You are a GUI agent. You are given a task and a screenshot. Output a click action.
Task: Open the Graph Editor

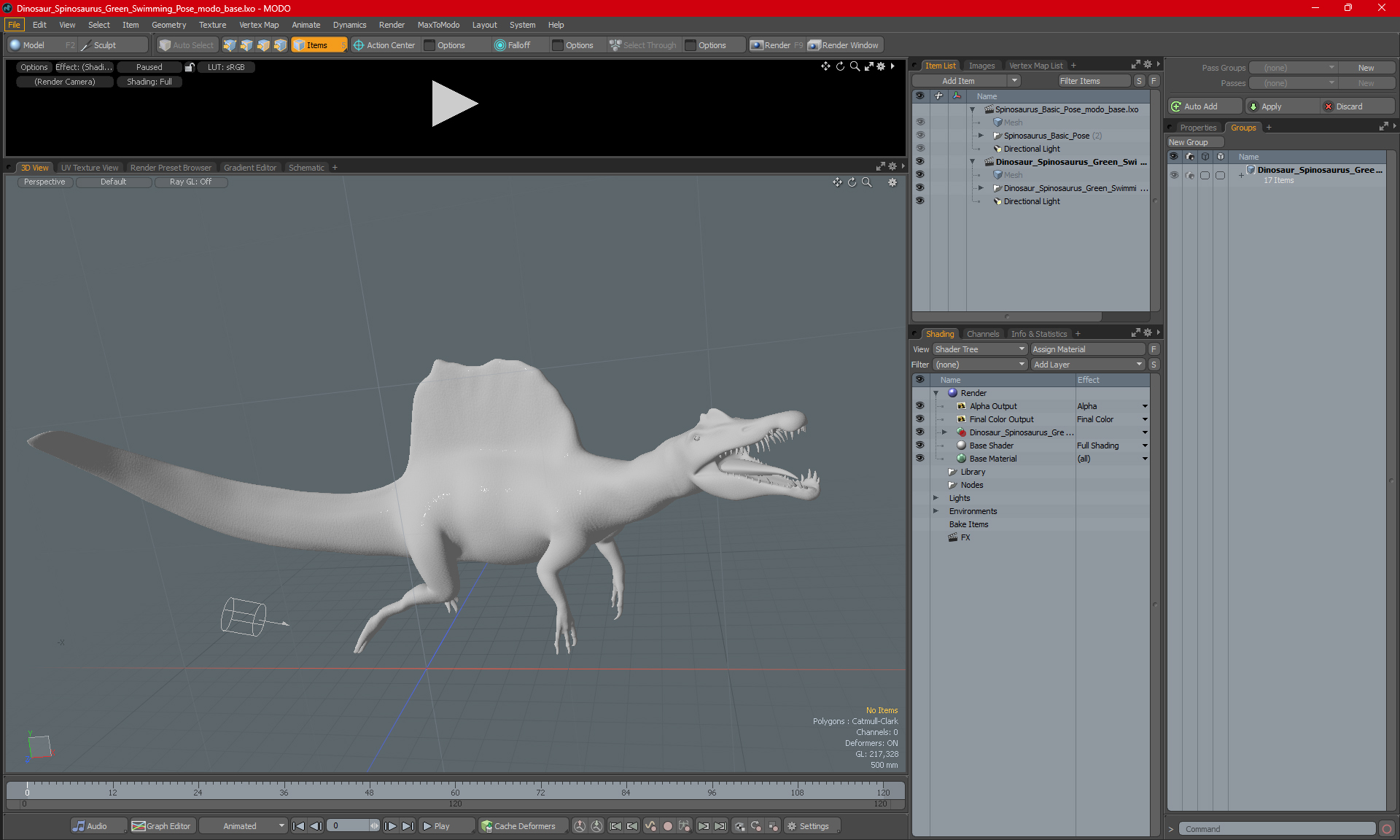(x=162, y=826)
